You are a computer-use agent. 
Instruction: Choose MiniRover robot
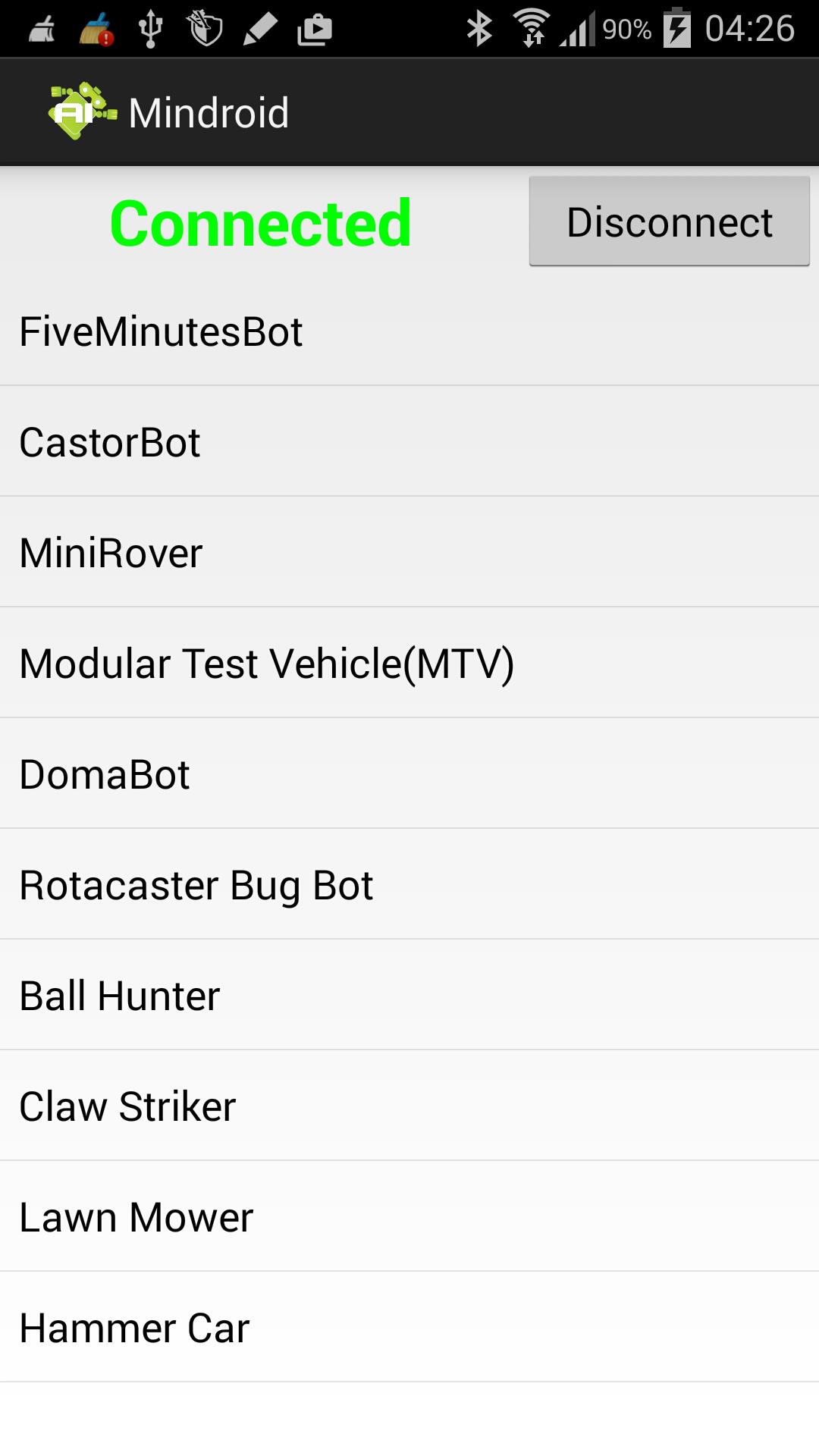pos(111,553)
